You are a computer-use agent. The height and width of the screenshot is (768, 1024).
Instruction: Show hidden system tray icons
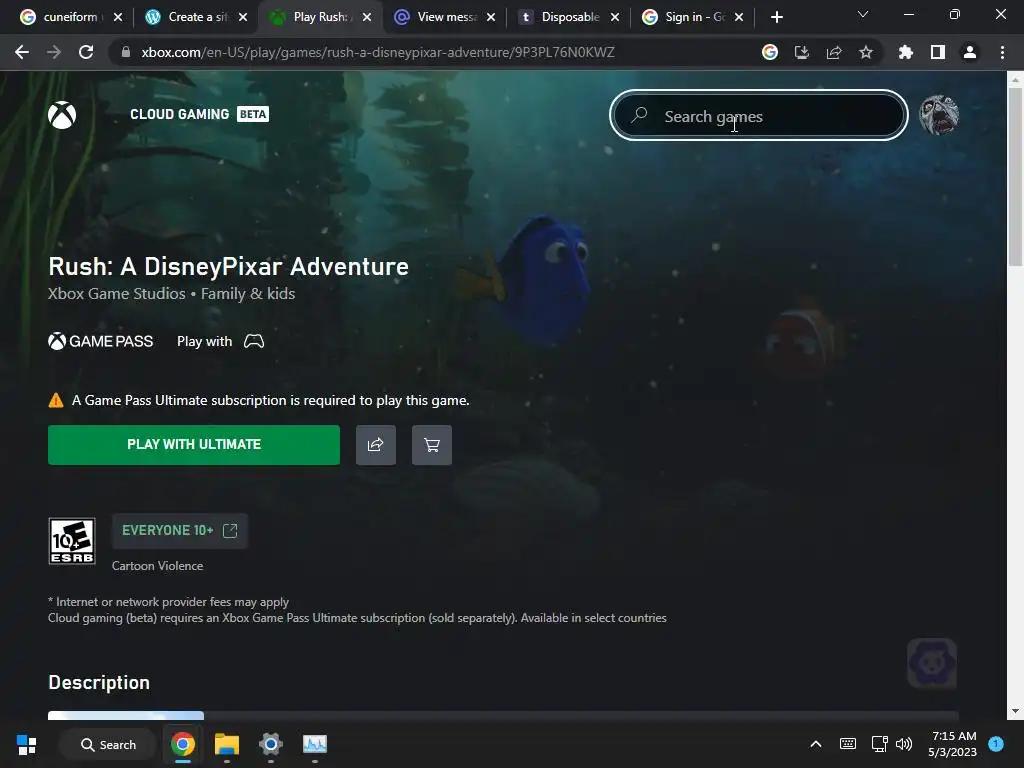[x=816, y=744]
